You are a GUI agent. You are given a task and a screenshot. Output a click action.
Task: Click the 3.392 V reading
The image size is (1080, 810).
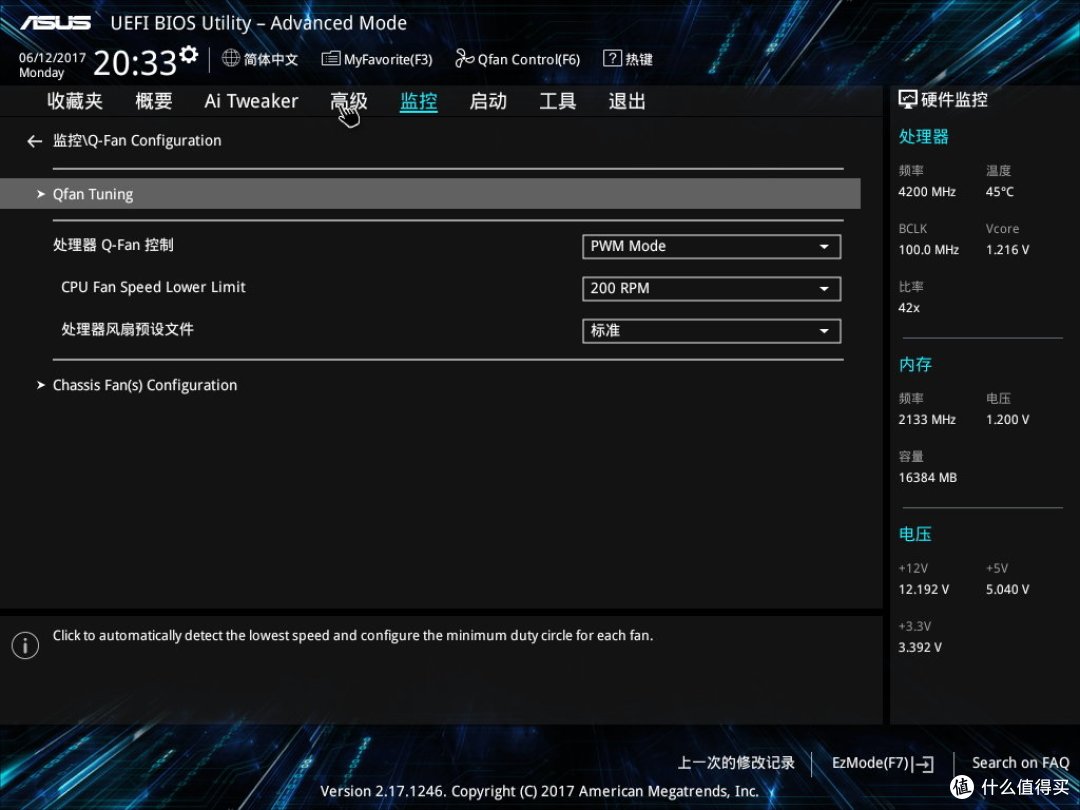coord(920,647)
